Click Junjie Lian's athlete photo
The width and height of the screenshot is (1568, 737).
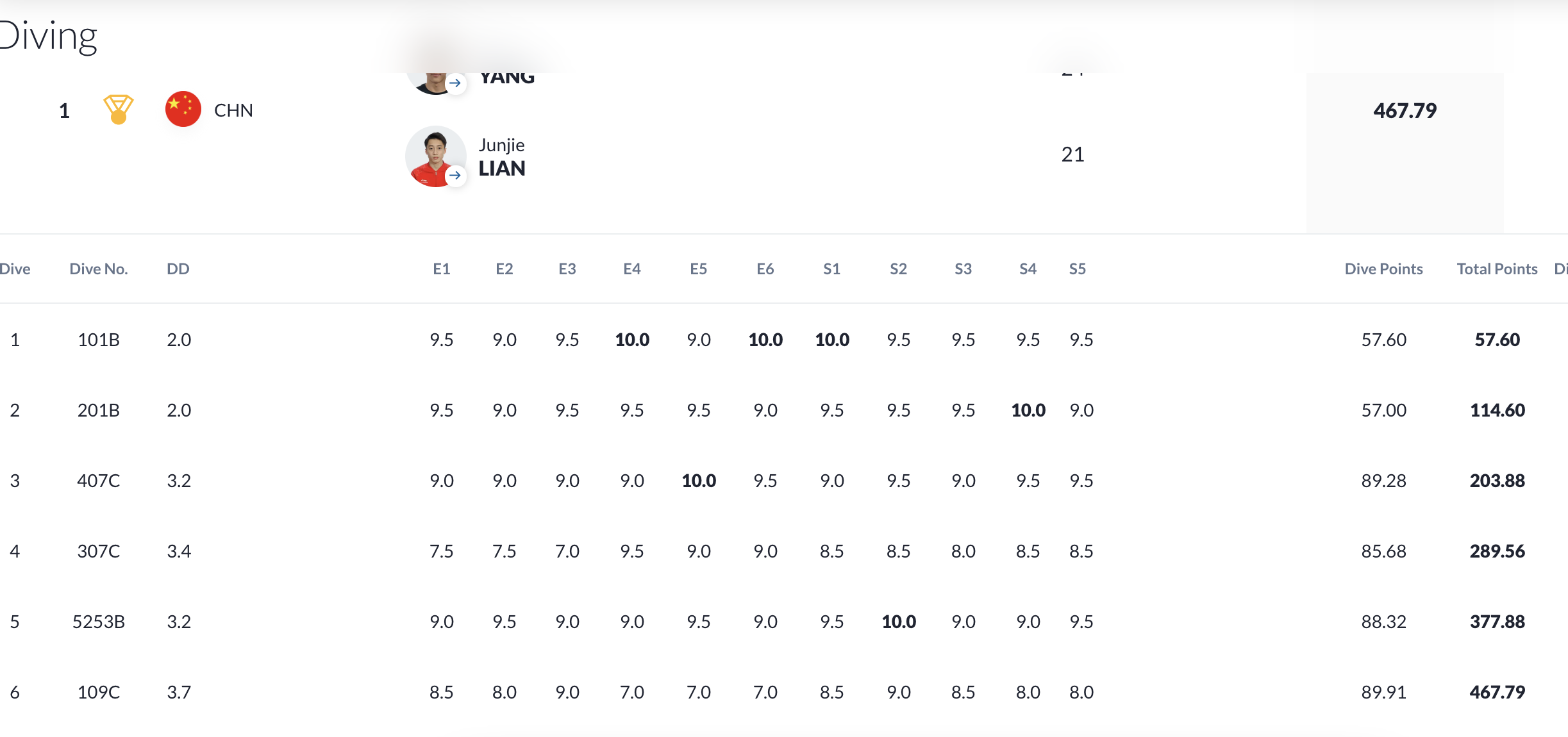[434, 156]
